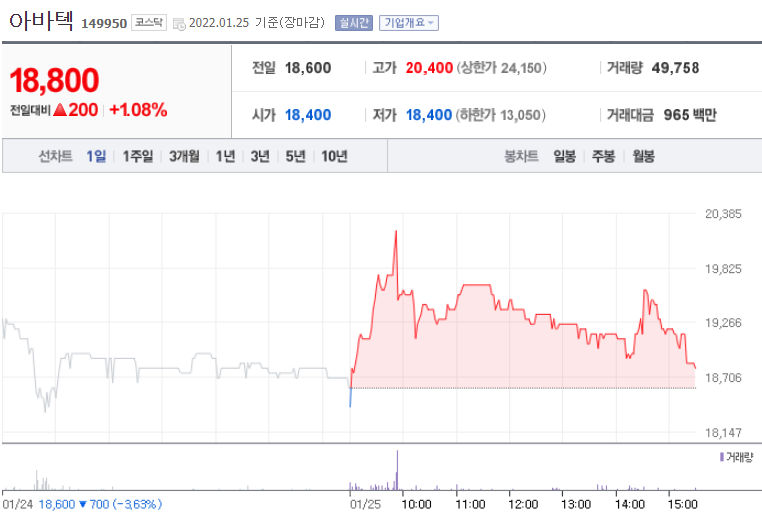Click the 01/24 previous day summary 18,600 ▼700
This screenshot has height=529, width=762.
(100, 504)
